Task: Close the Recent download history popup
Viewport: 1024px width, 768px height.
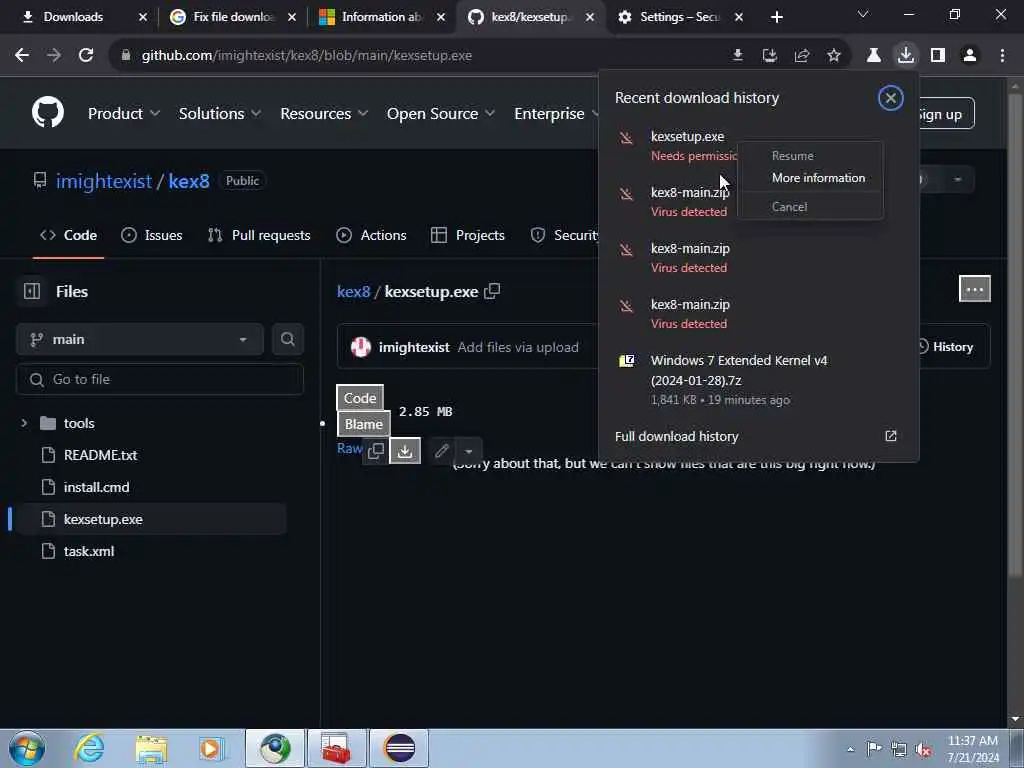Action: [890, 98]
